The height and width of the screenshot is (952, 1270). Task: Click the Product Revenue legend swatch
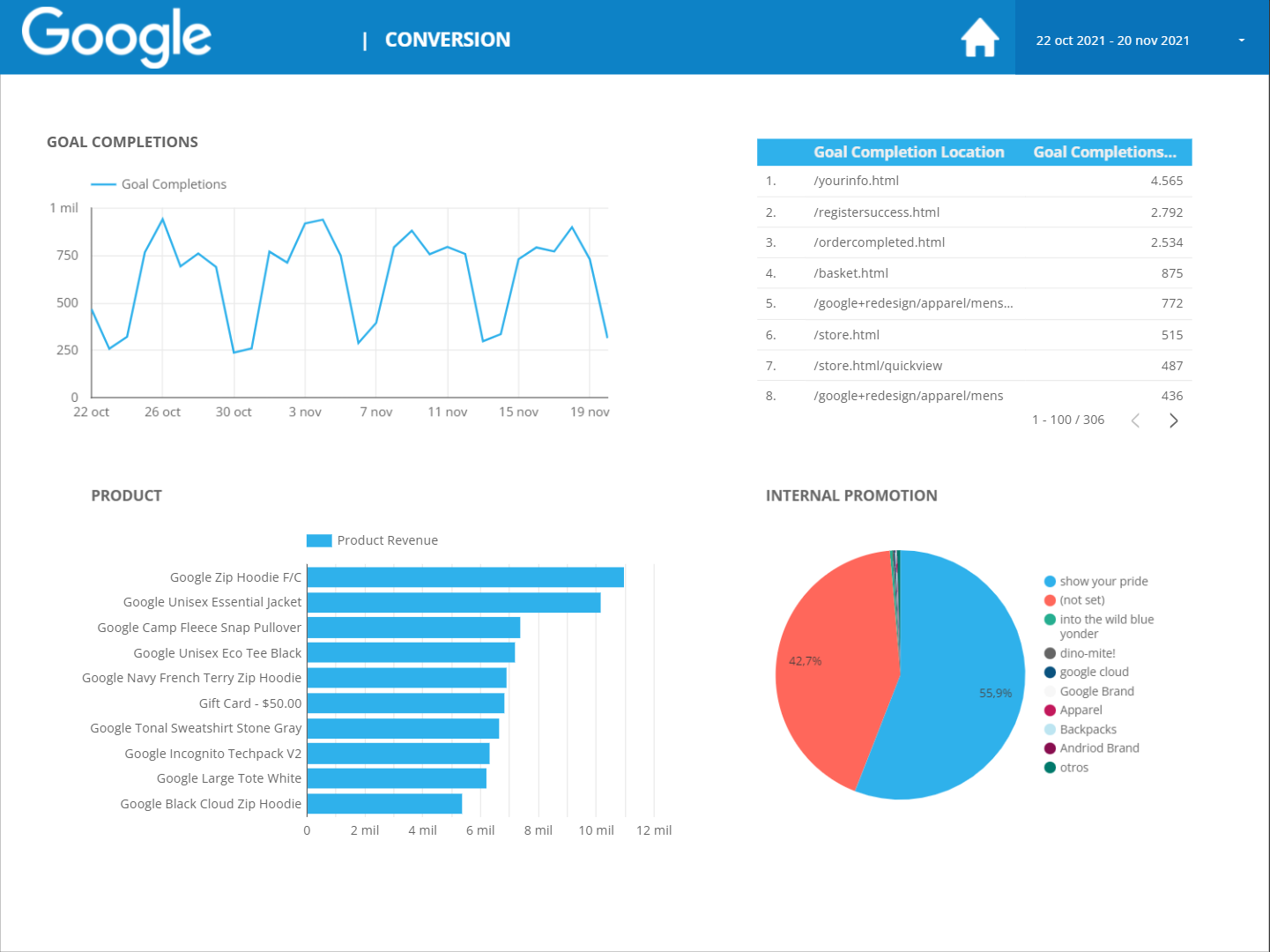pos(319,540)
